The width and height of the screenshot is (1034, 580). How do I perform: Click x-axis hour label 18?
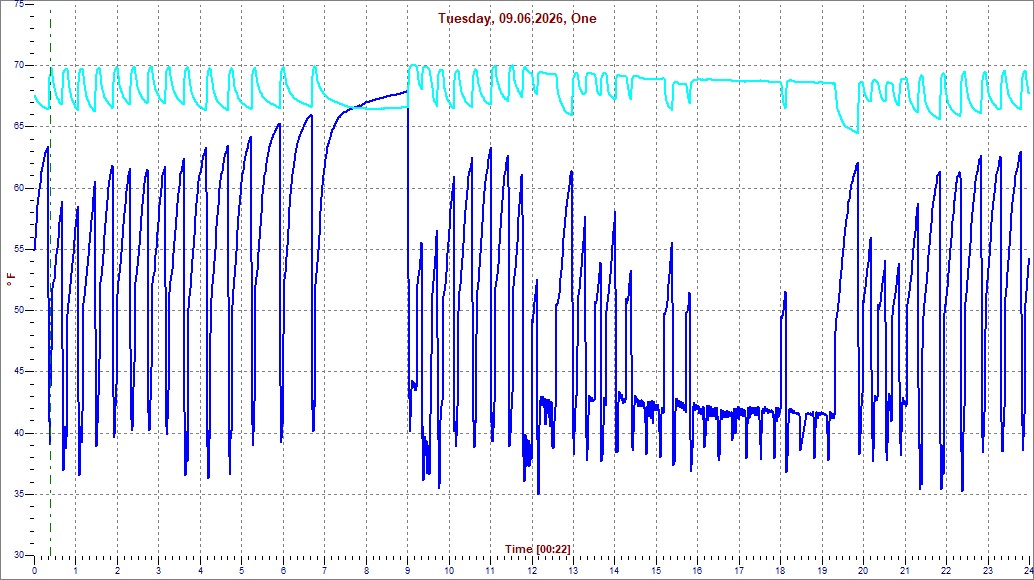tap(781, 571)
